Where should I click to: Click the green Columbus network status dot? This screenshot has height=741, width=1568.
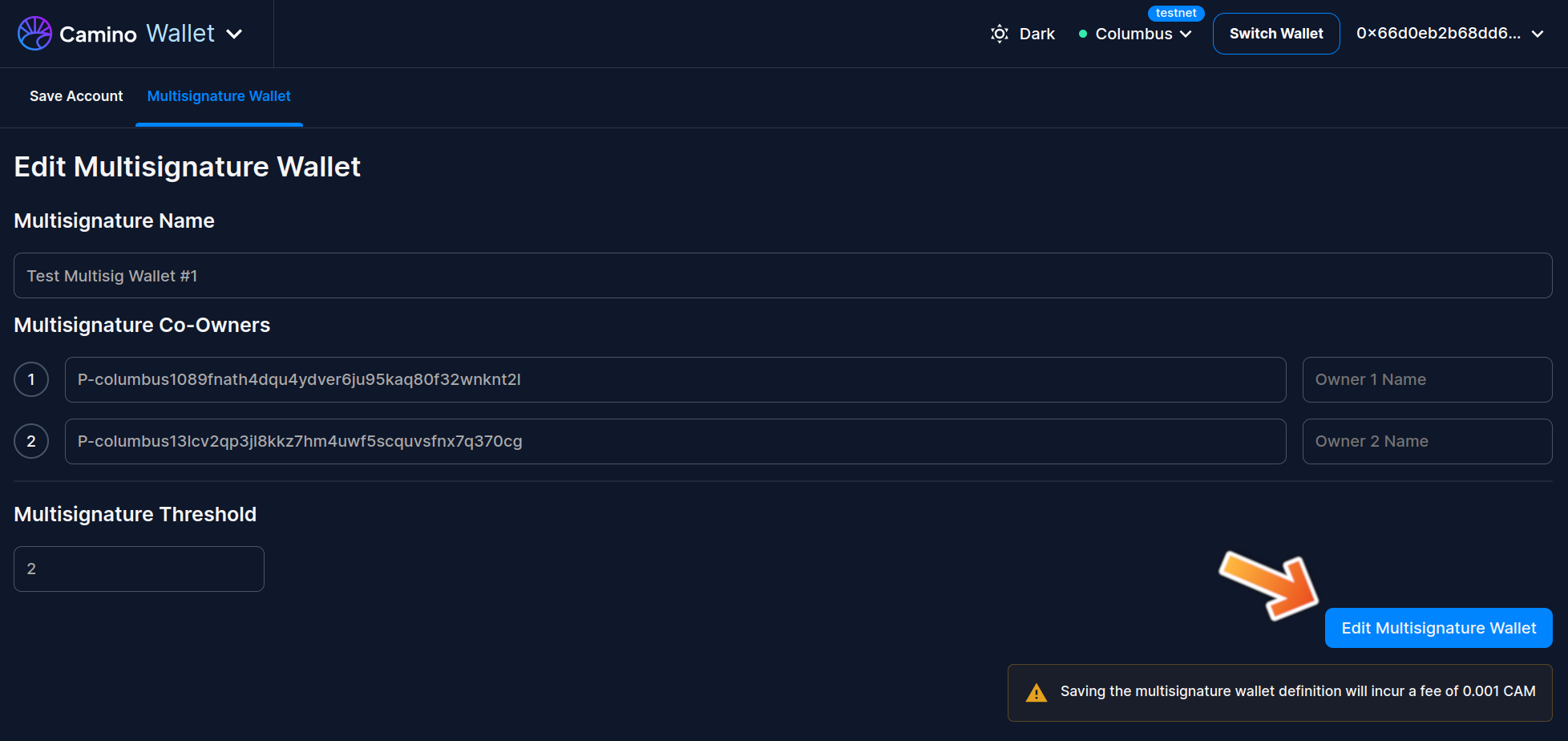[x=1082, y=34]
